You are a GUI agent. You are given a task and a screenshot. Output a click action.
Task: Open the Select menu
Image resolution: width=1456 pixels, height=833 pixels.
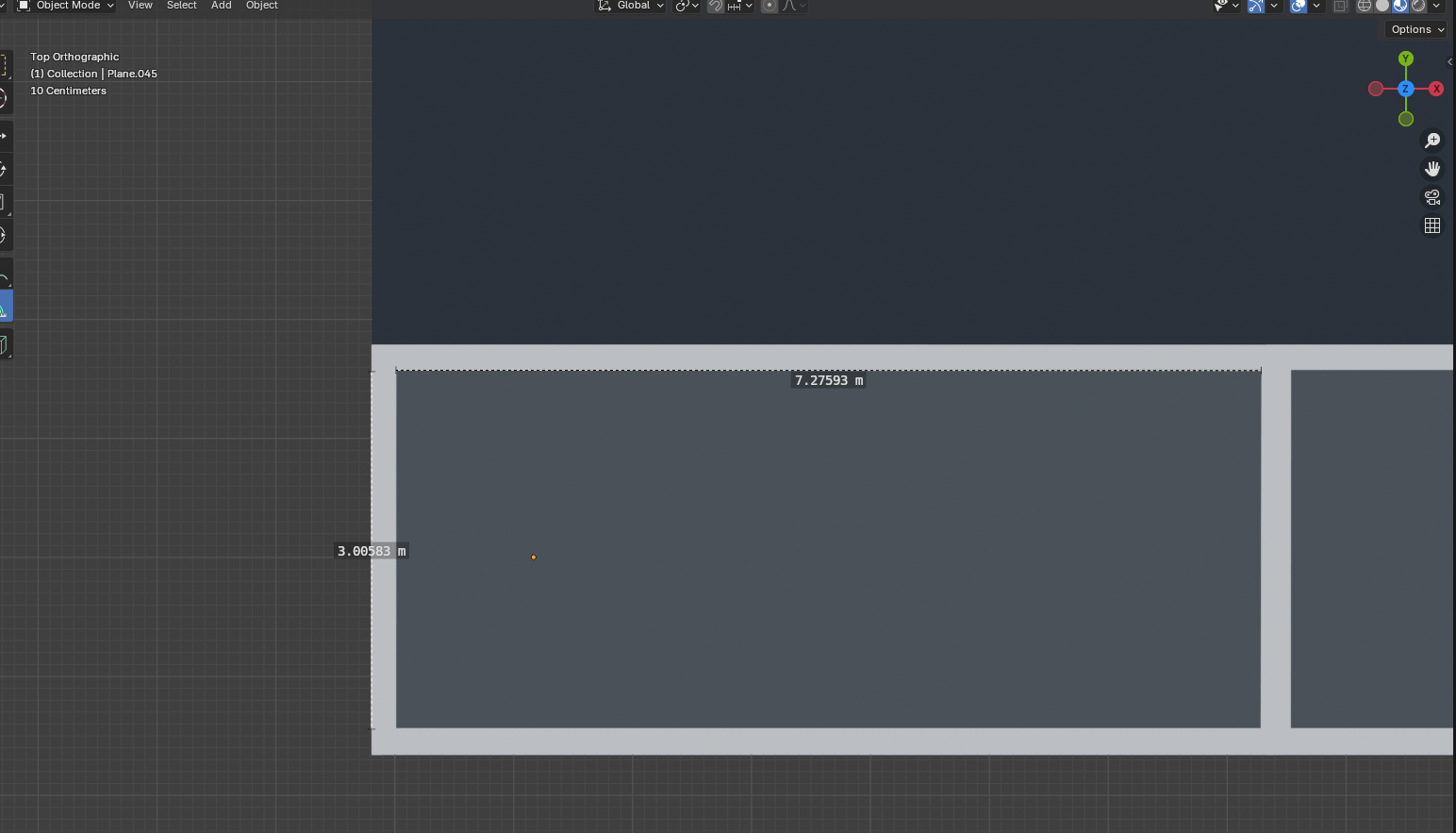click(182, 6)
